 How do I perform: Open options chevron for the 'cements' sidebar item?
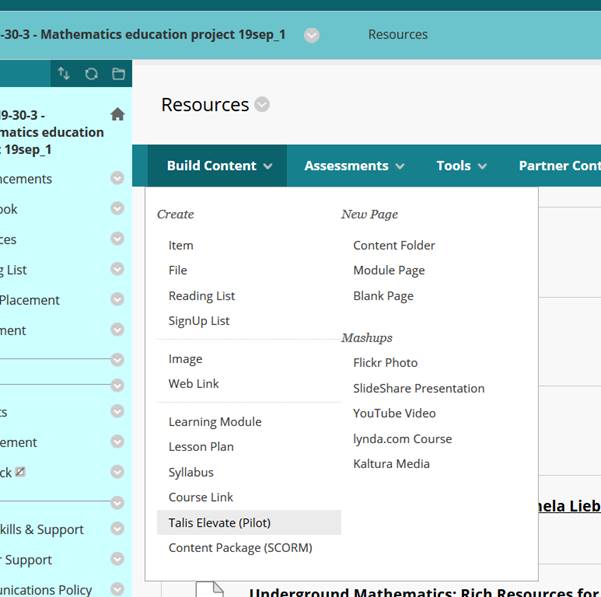click(x=117, y=178)
